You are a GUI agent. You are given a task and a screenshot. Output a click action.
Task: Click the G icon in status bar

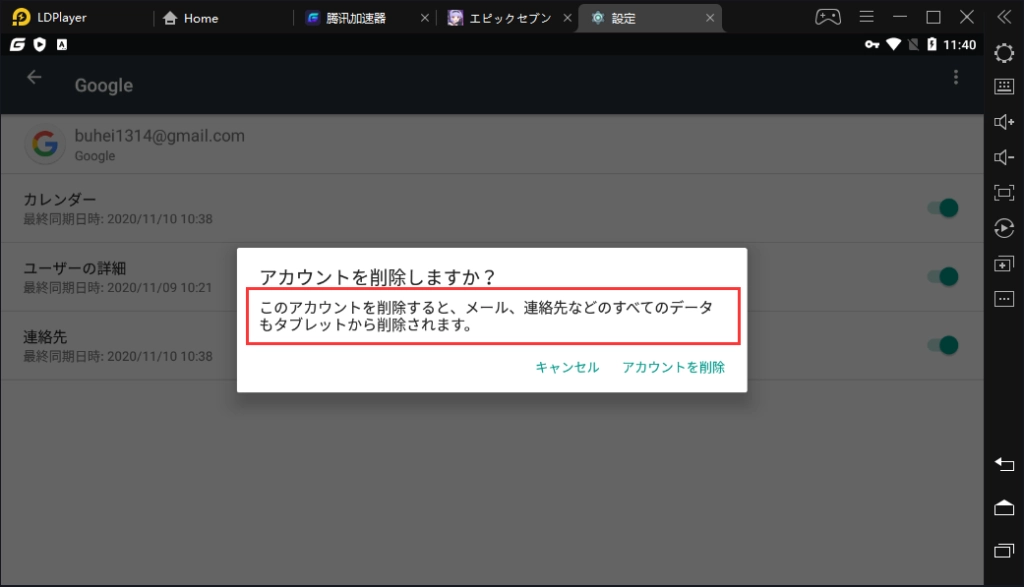17,44
